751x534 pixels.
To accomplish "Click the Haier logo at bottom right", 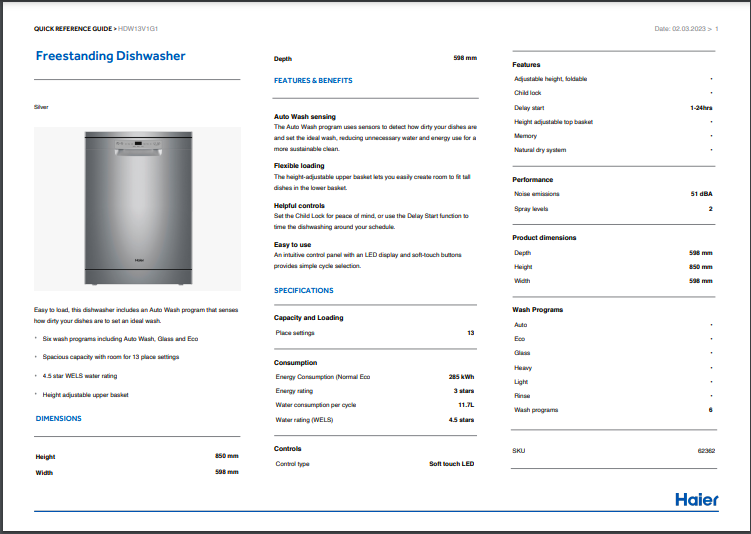I will pos(695,499).
